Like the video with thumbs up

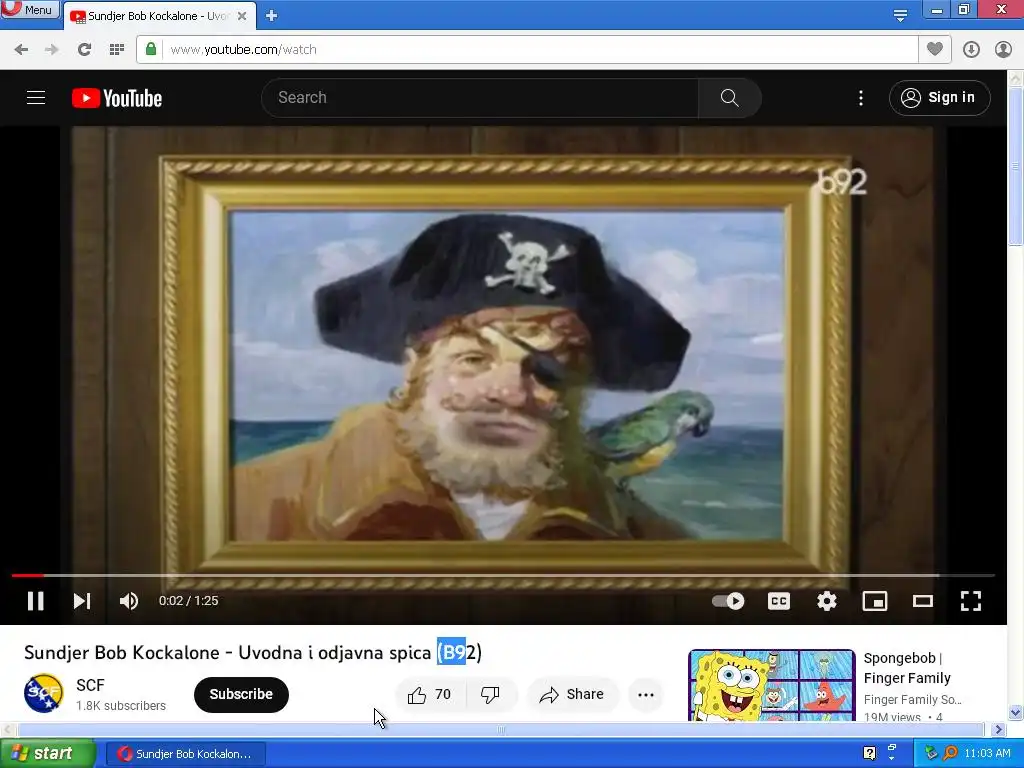point(430,695)
